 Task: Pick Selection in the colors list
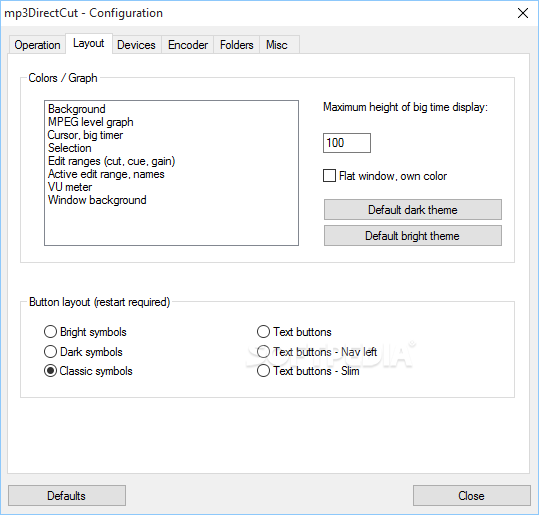171,148
